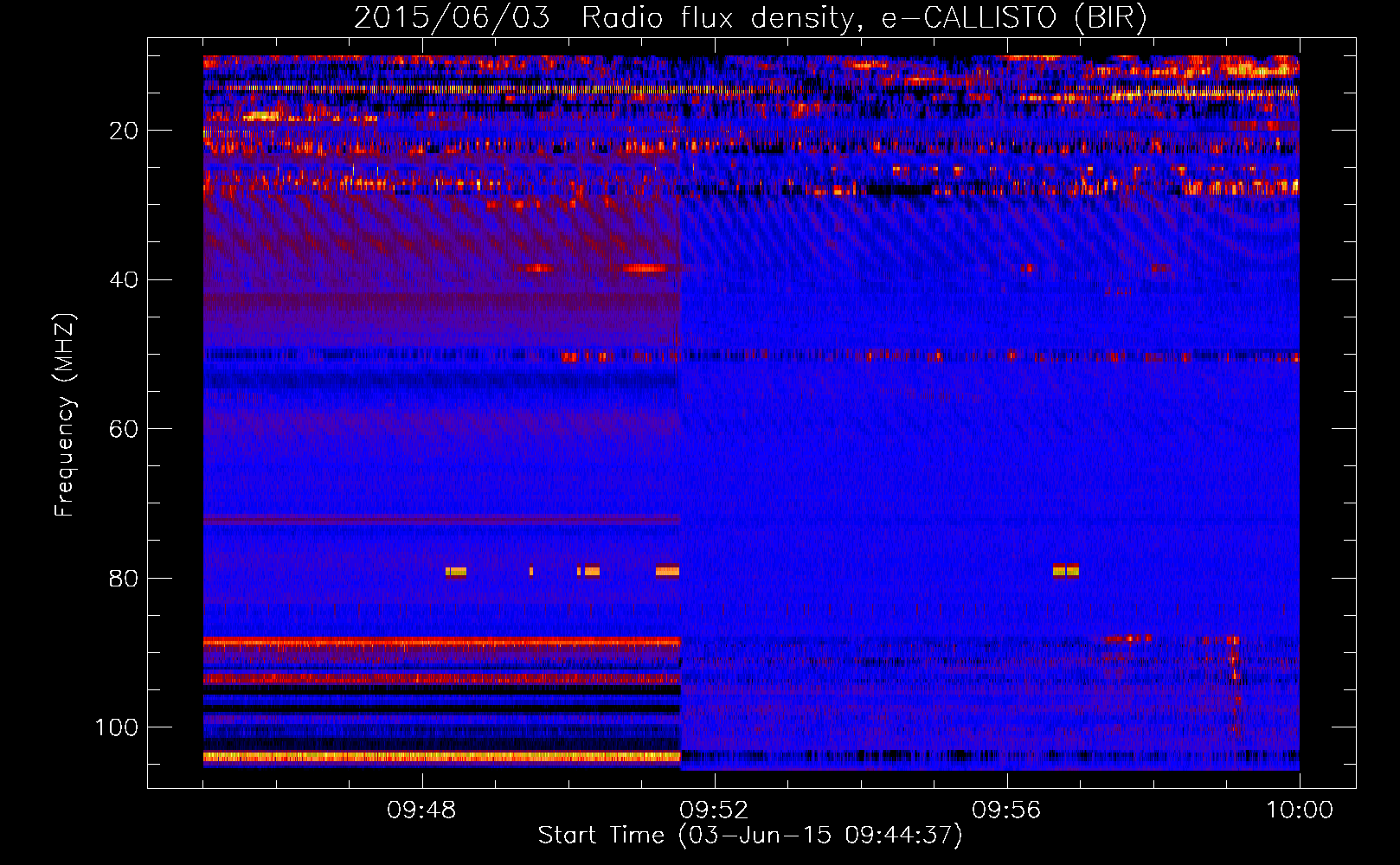Select the 09:48 time tick label
Viewport: 1400px width, 865px height.
(421, 811)
